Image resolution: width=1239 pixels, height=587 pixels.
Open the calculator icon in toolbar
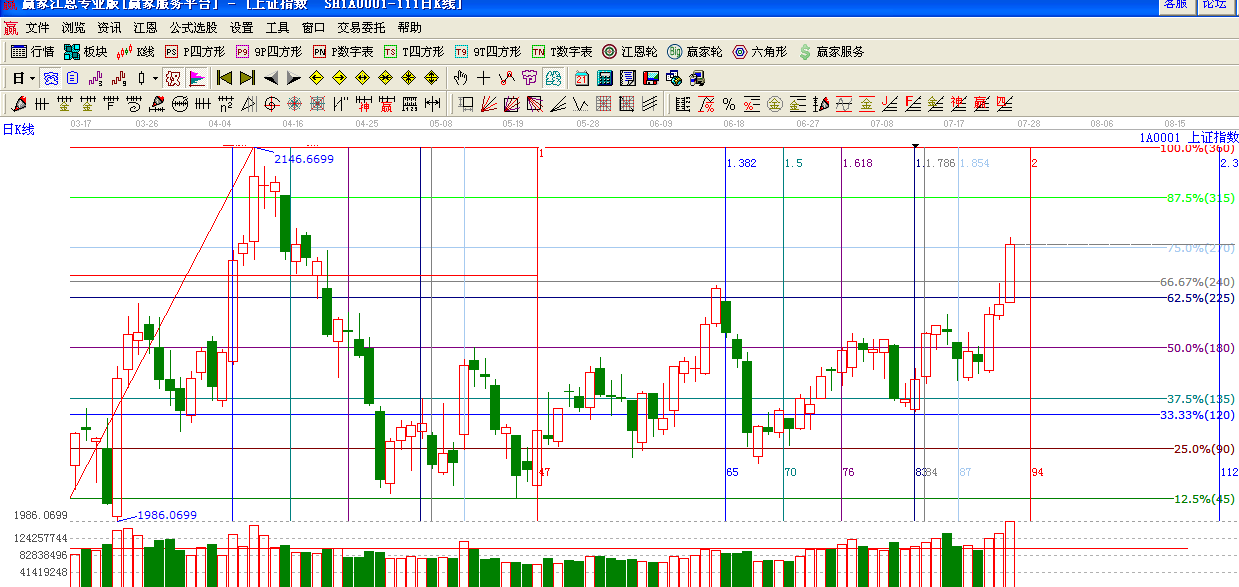tap(605, 78)
